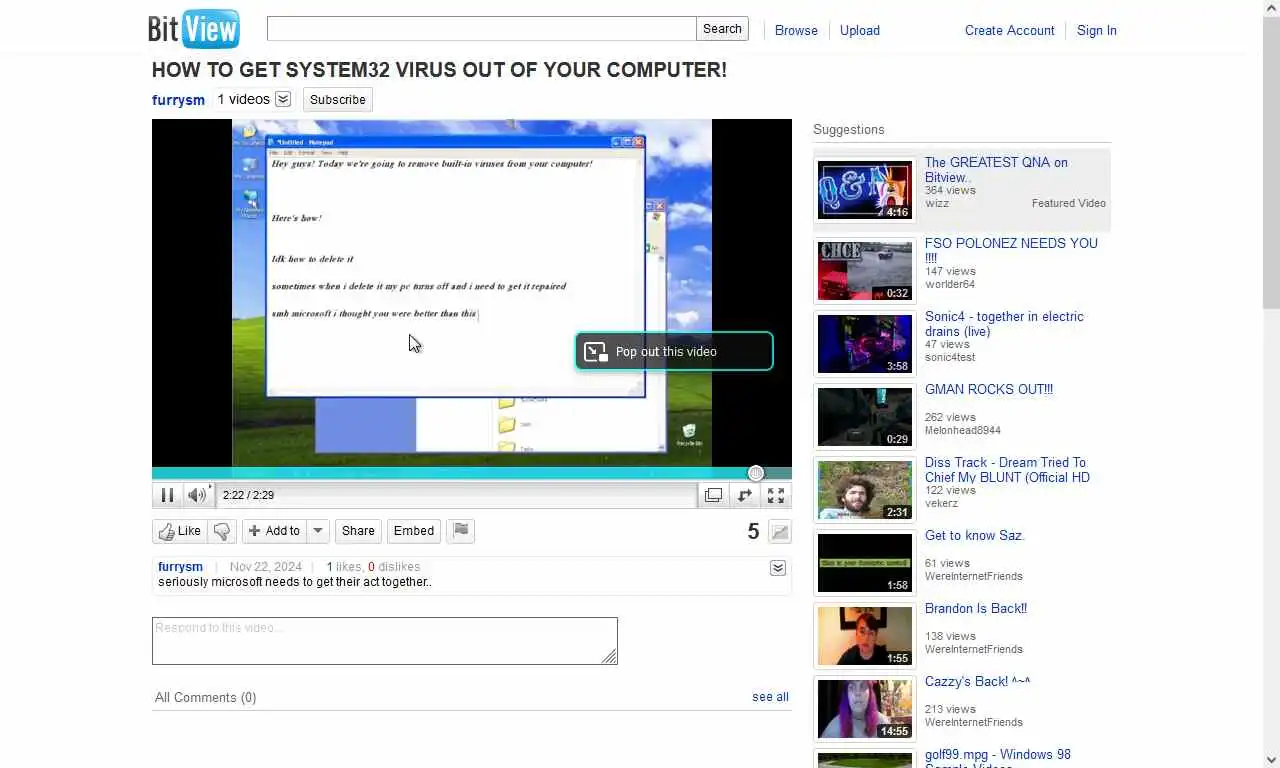Open Brandon Is Back!! thumbnail

(x=865, y=636)
